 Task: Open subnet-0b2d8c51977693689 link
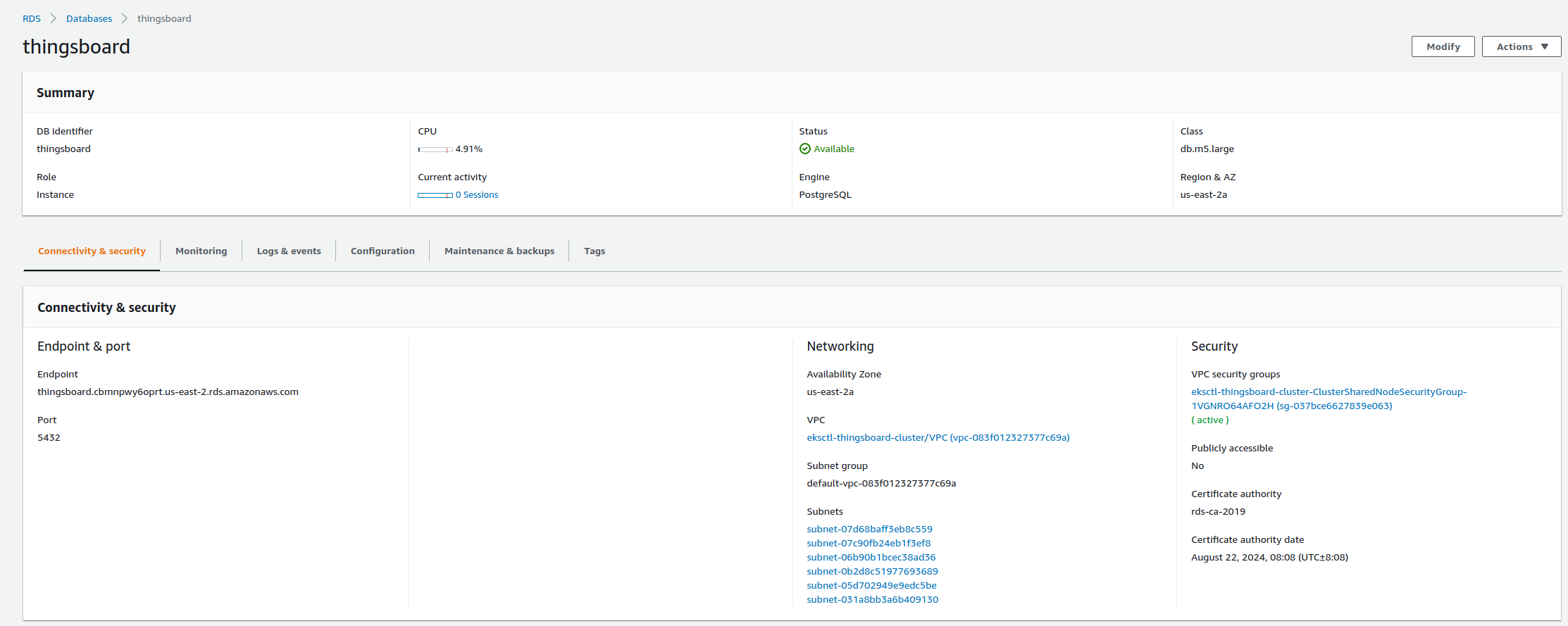872,571
